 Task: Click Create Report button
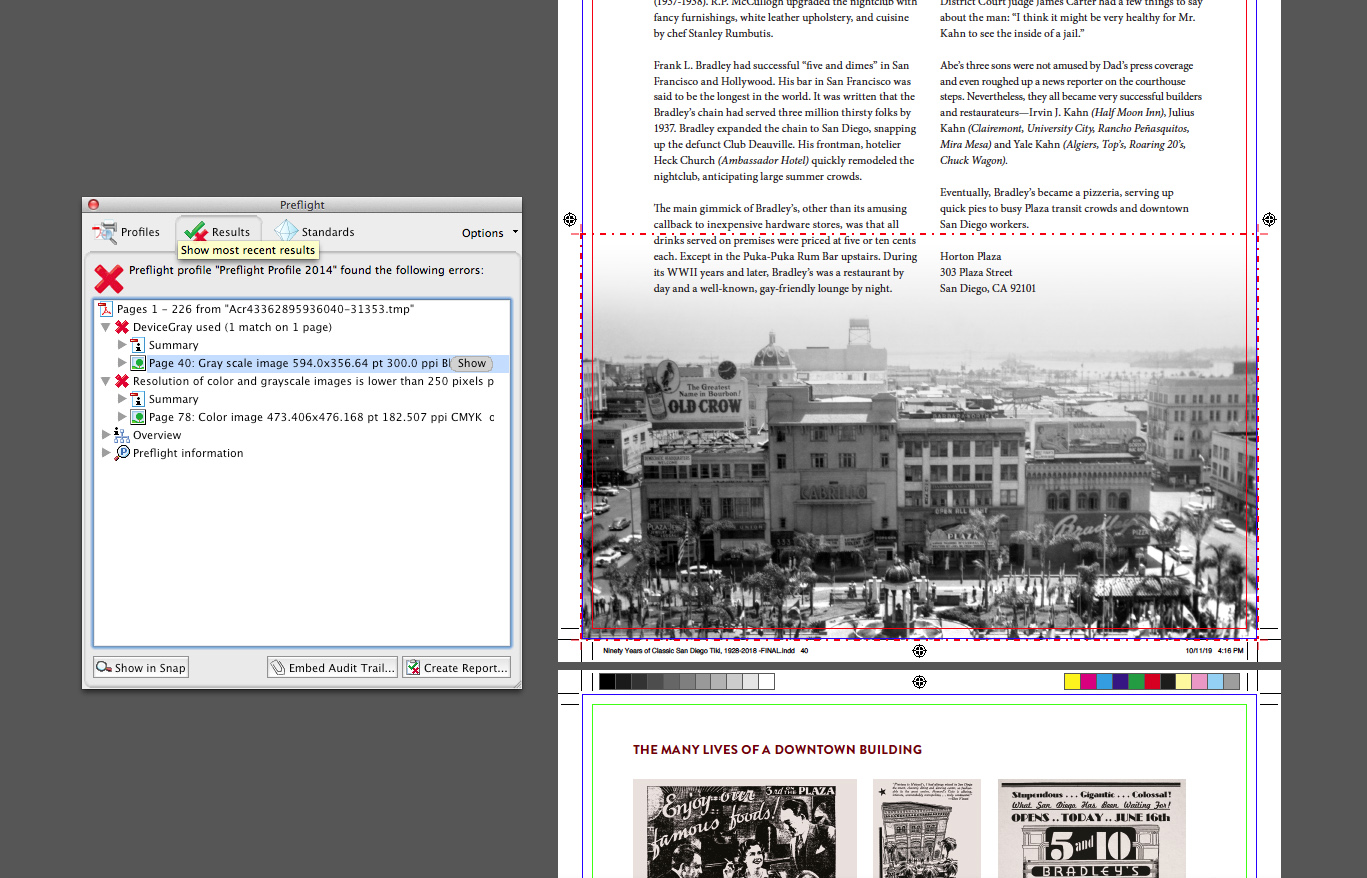(456, 668)
